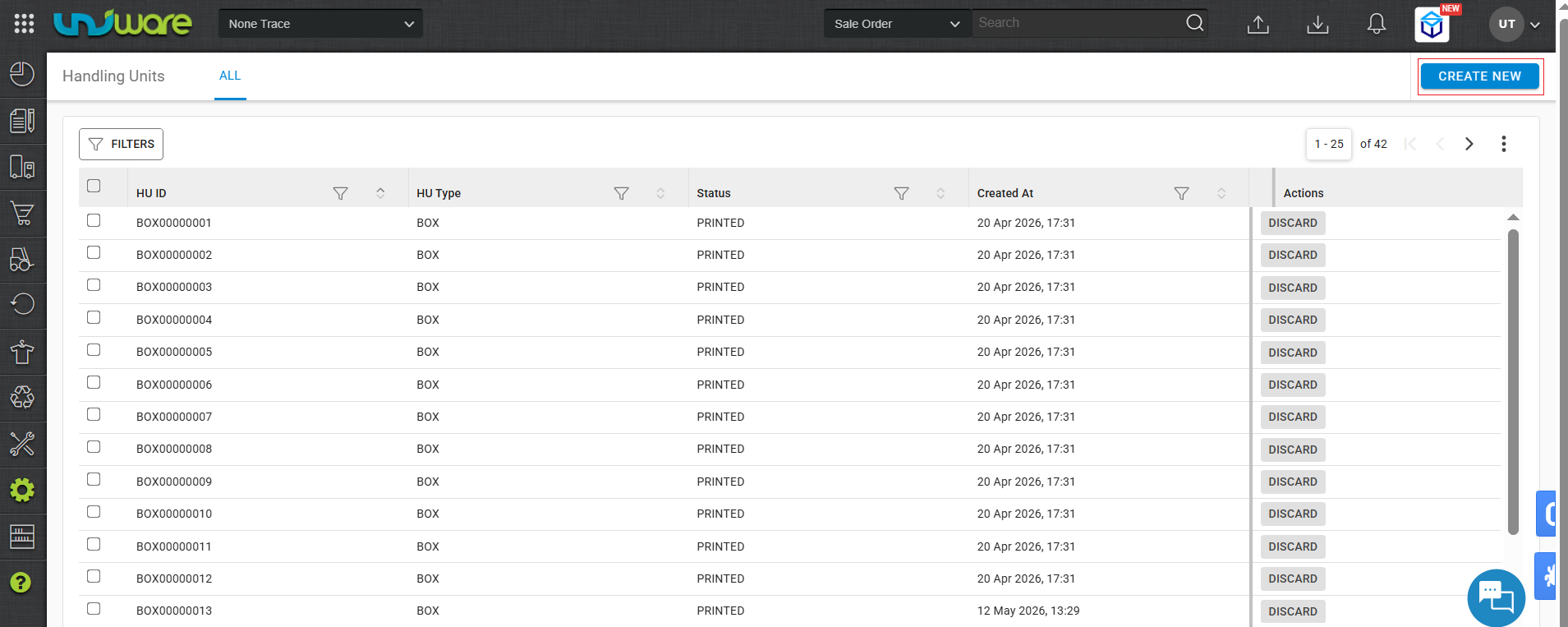This screenshot has height=627, width=1568.
Task: Click the search magnifier icon
Action: point(1195,23)
